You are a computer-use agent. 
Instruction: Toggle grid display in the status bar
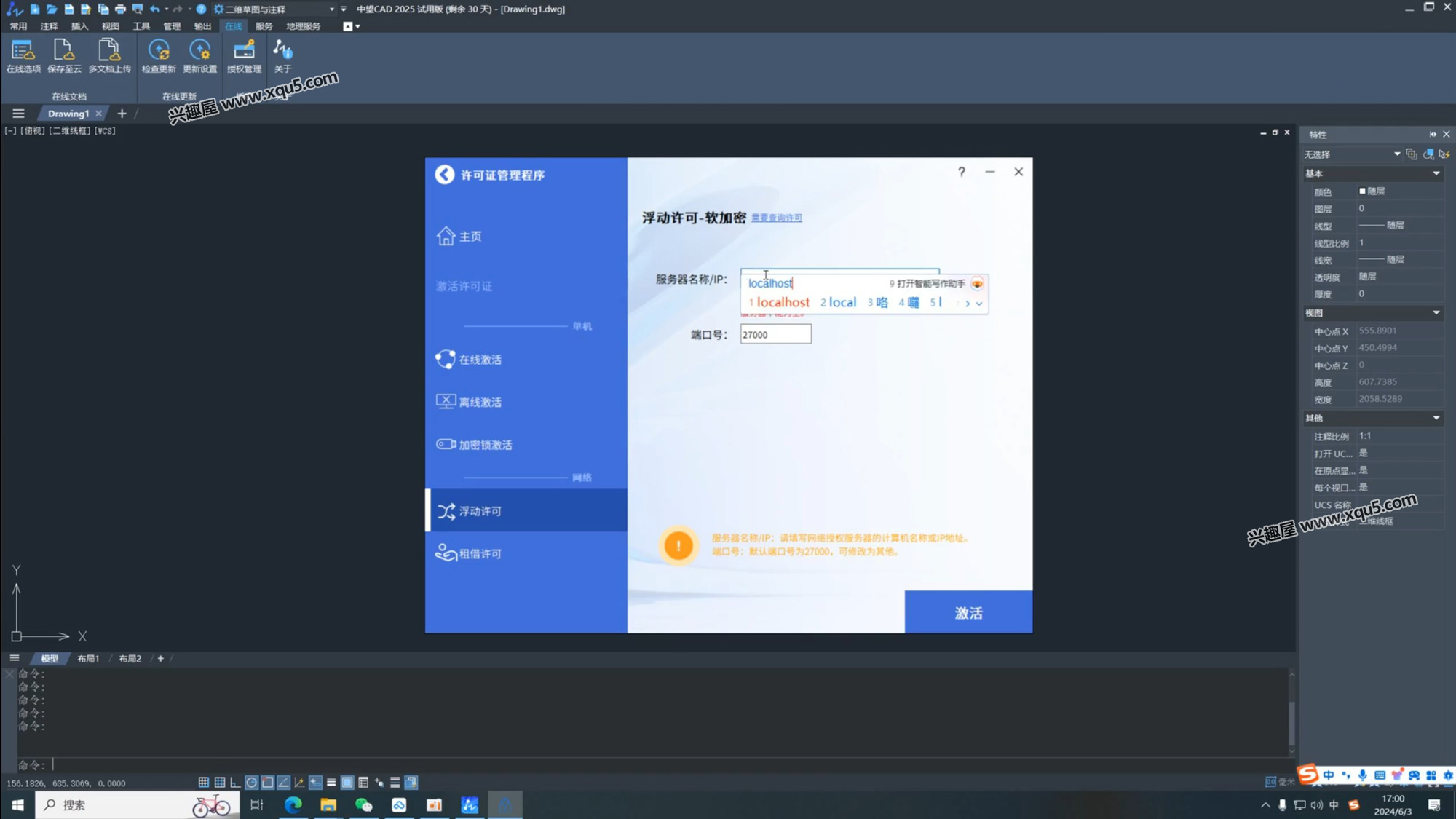coord(220,782)
